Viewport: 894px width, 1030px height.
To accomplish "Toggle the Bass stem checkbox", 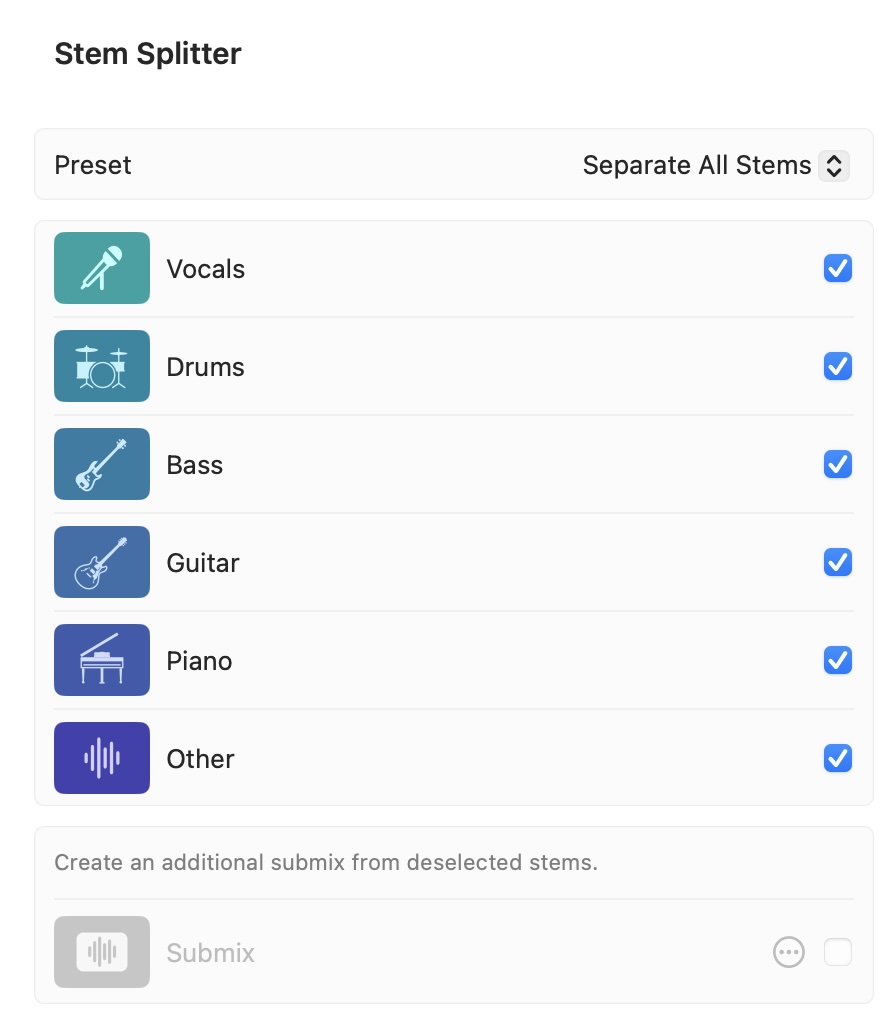I will coord(838,464).
